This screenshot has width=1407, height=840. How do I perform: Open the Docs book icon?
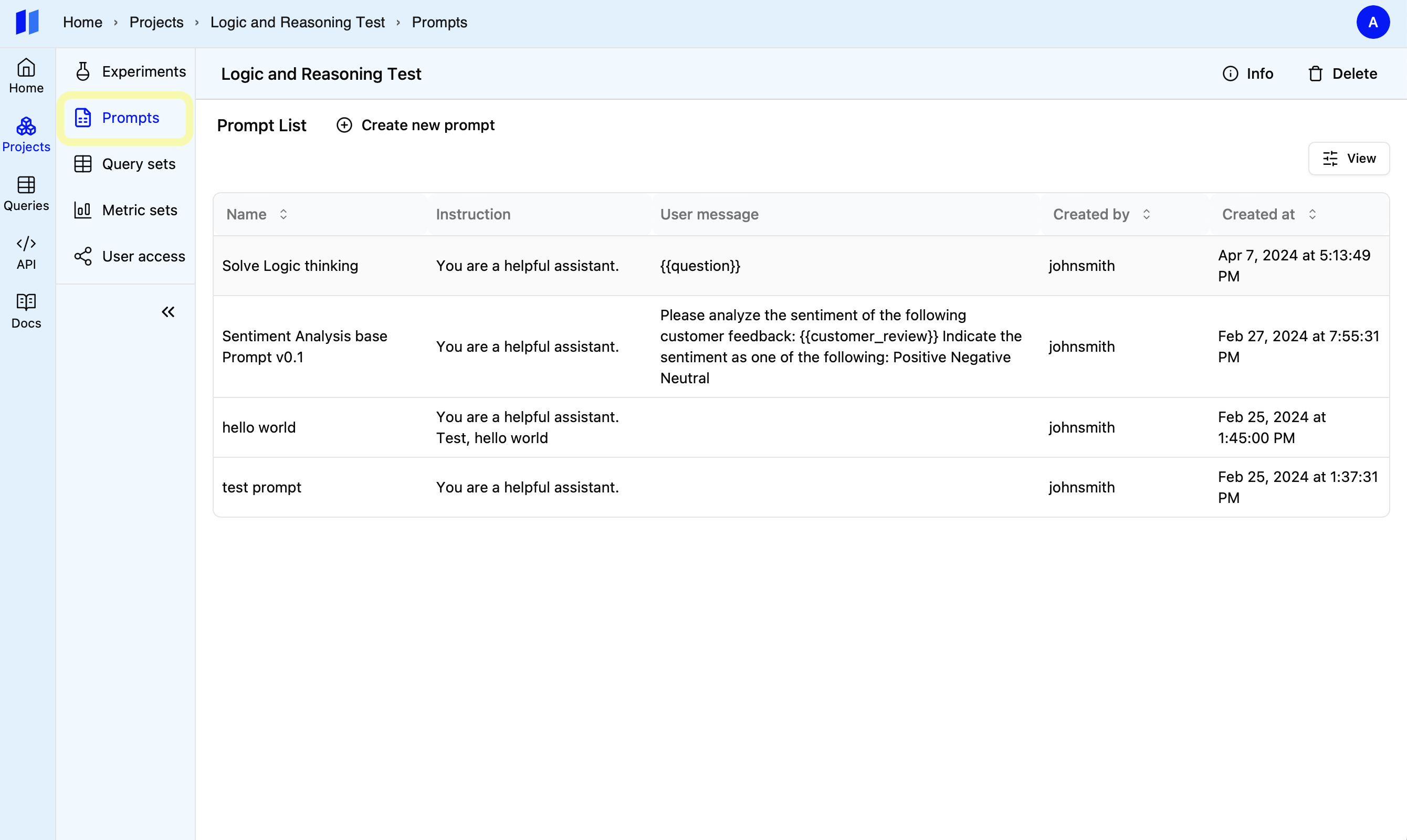tap(26, 302)
